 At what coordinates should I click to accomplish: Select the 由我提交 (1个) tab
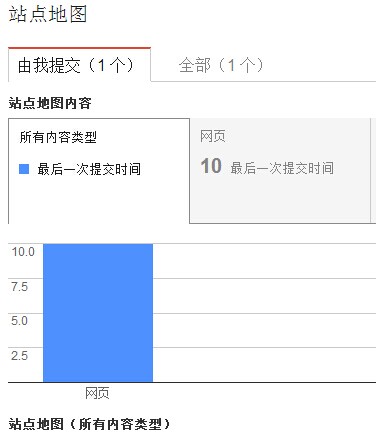[x=79, y=65]
